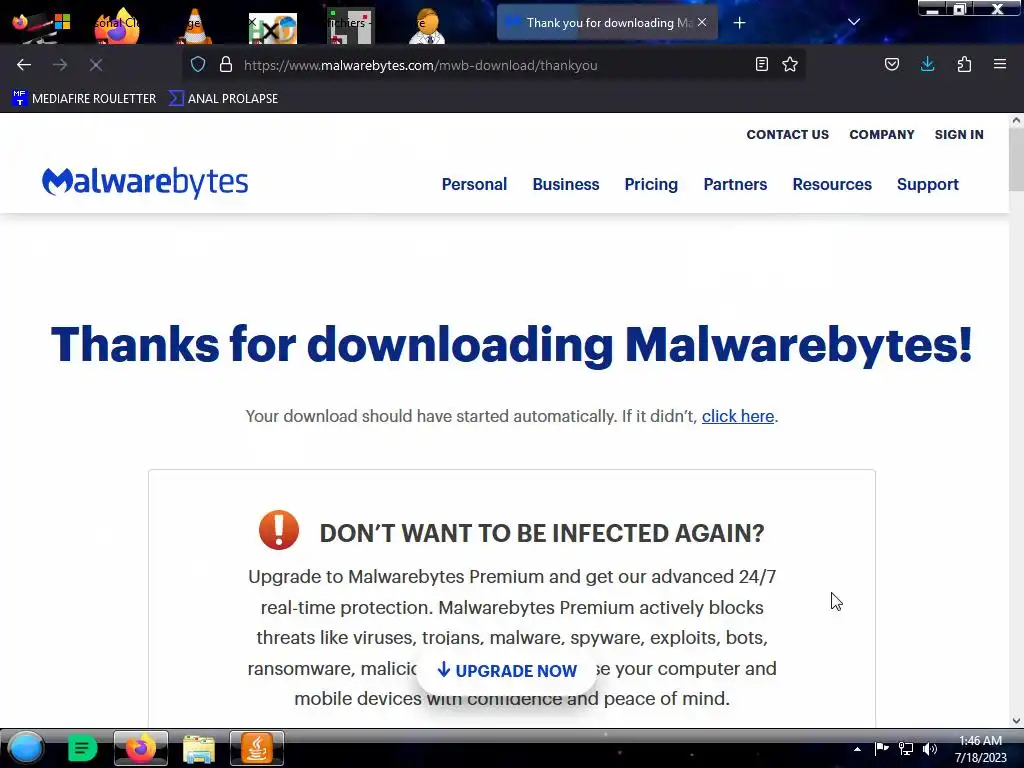Show tracking protection shield info
This screenshot has height=768, width=1024.
[x=198, y=65]
